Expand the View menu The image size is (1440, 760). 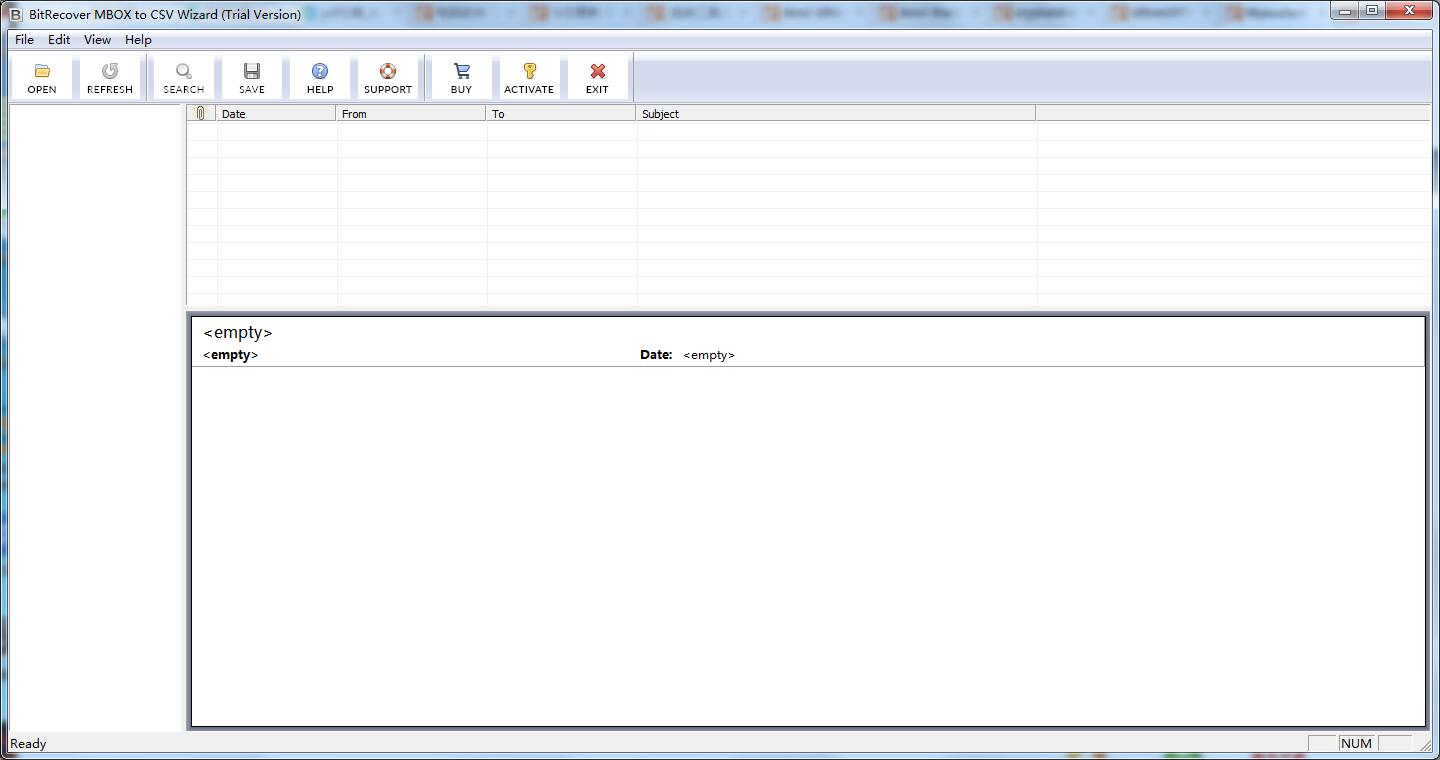(x=97, y=40)
